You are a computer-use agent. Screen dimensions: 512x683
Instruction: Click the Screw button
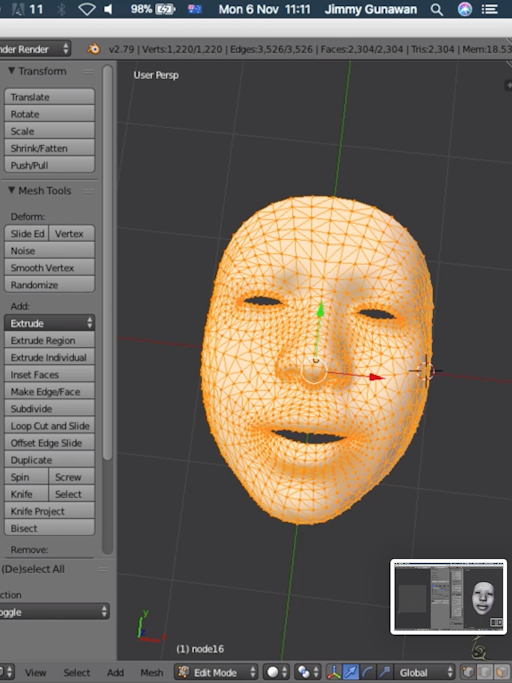[72, 477]
